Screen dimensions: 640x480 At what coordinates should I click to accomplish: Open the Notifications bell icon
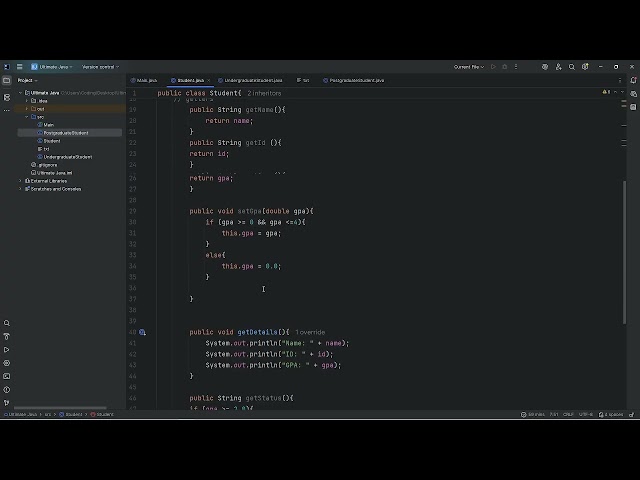coord(633,80)
